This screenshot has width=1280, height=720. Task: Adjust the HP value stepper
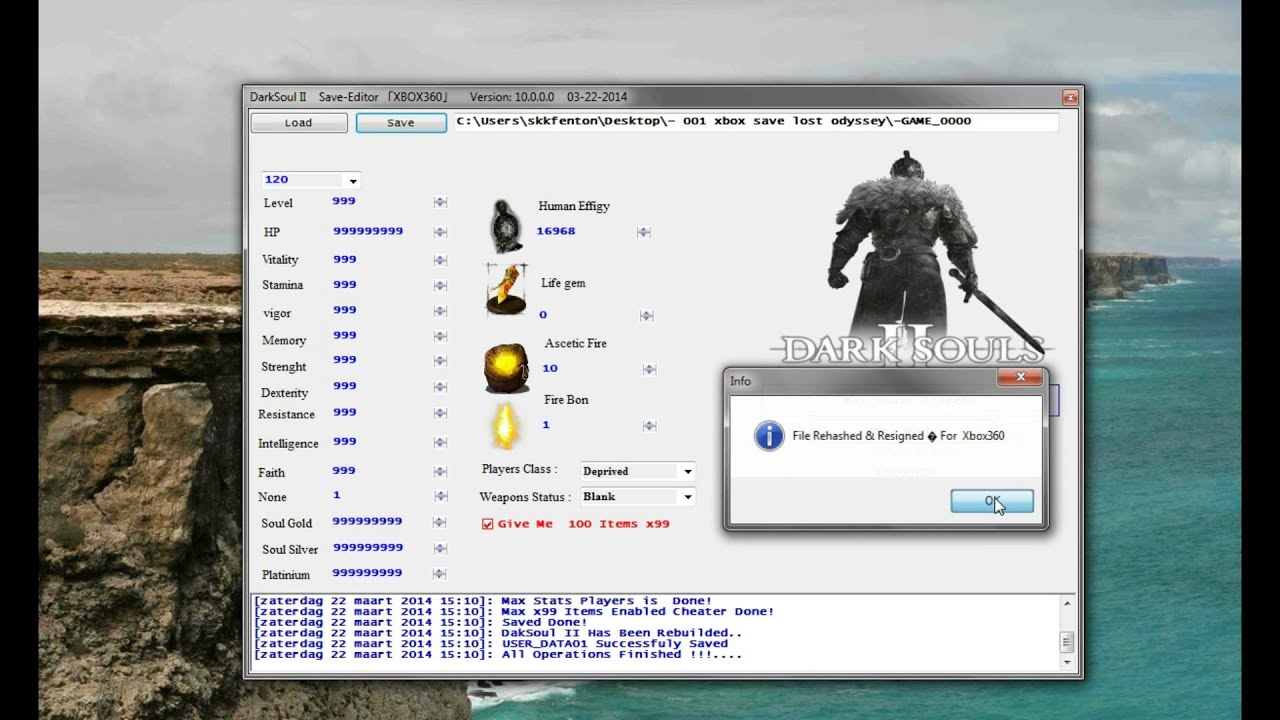(440, 232)
